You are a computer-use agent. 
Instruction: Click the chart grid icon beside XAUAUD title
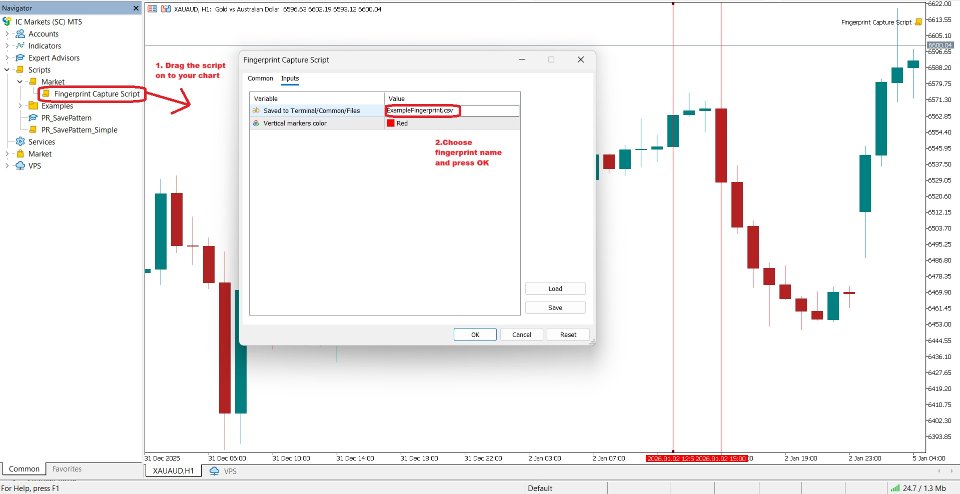coord(152,9)
